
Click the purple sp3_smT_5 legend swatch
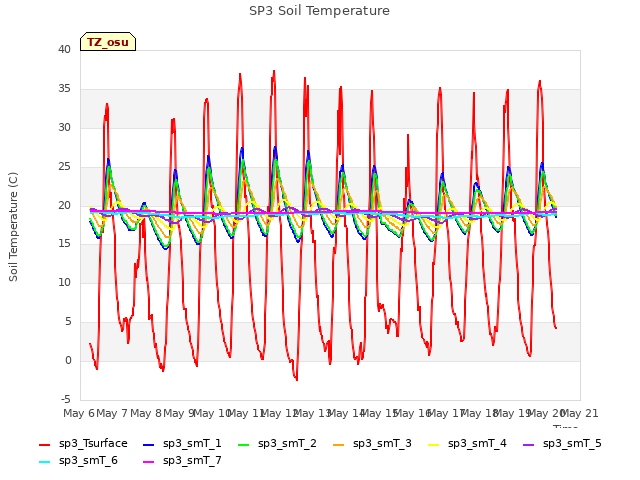click(x=529, y=444)
